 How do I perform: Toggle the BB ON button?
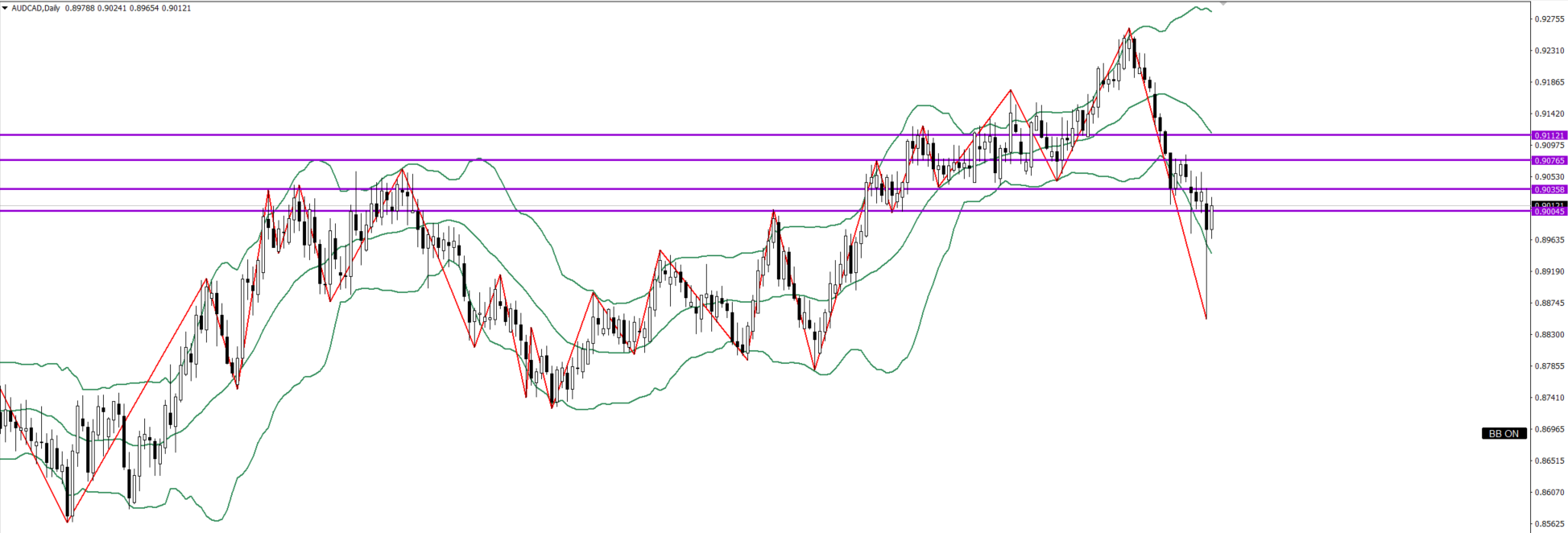[1503, 433]
